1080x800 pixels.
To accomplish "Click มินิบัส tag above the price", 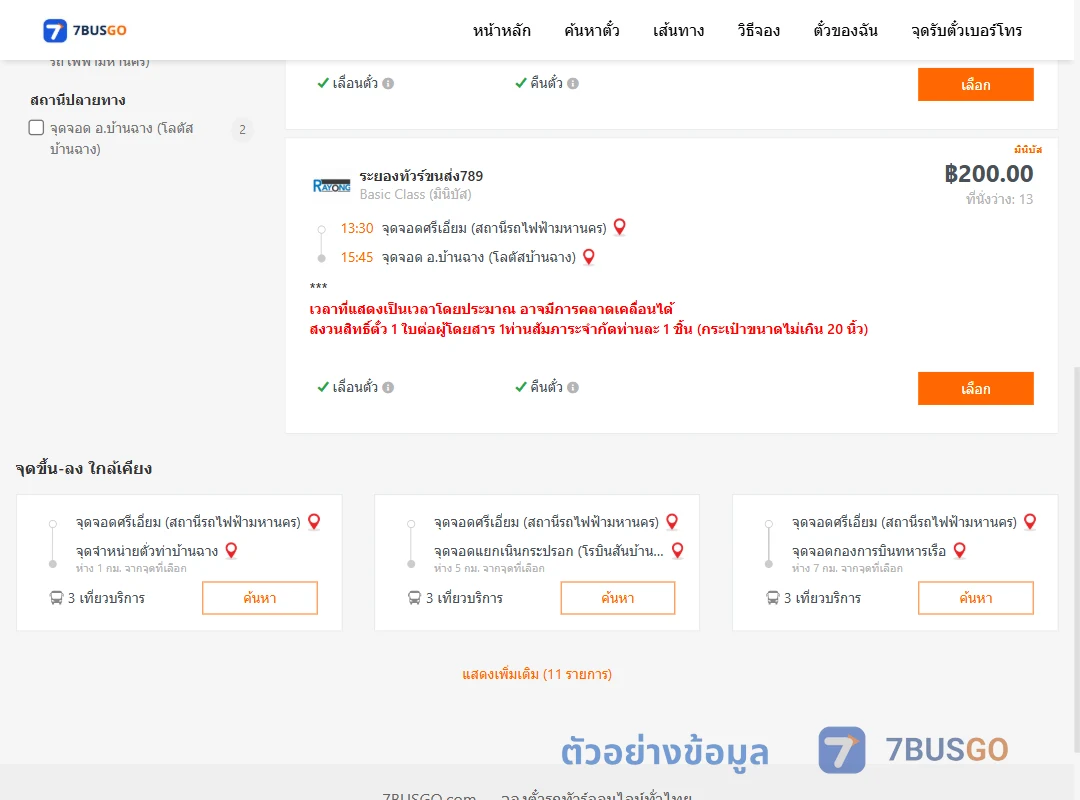I will pos(1027,150).
